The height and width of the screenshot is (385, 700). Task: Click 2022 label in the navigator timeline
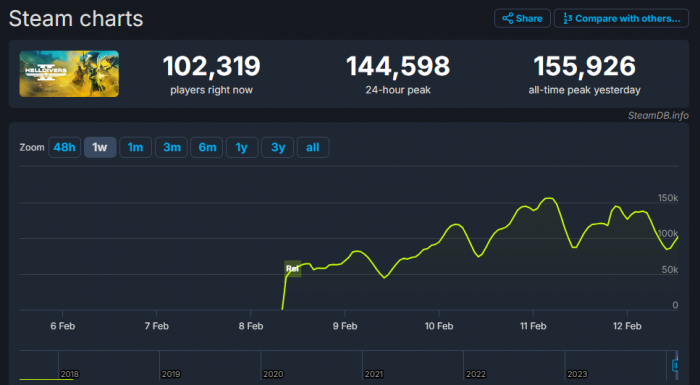[475, 374]
